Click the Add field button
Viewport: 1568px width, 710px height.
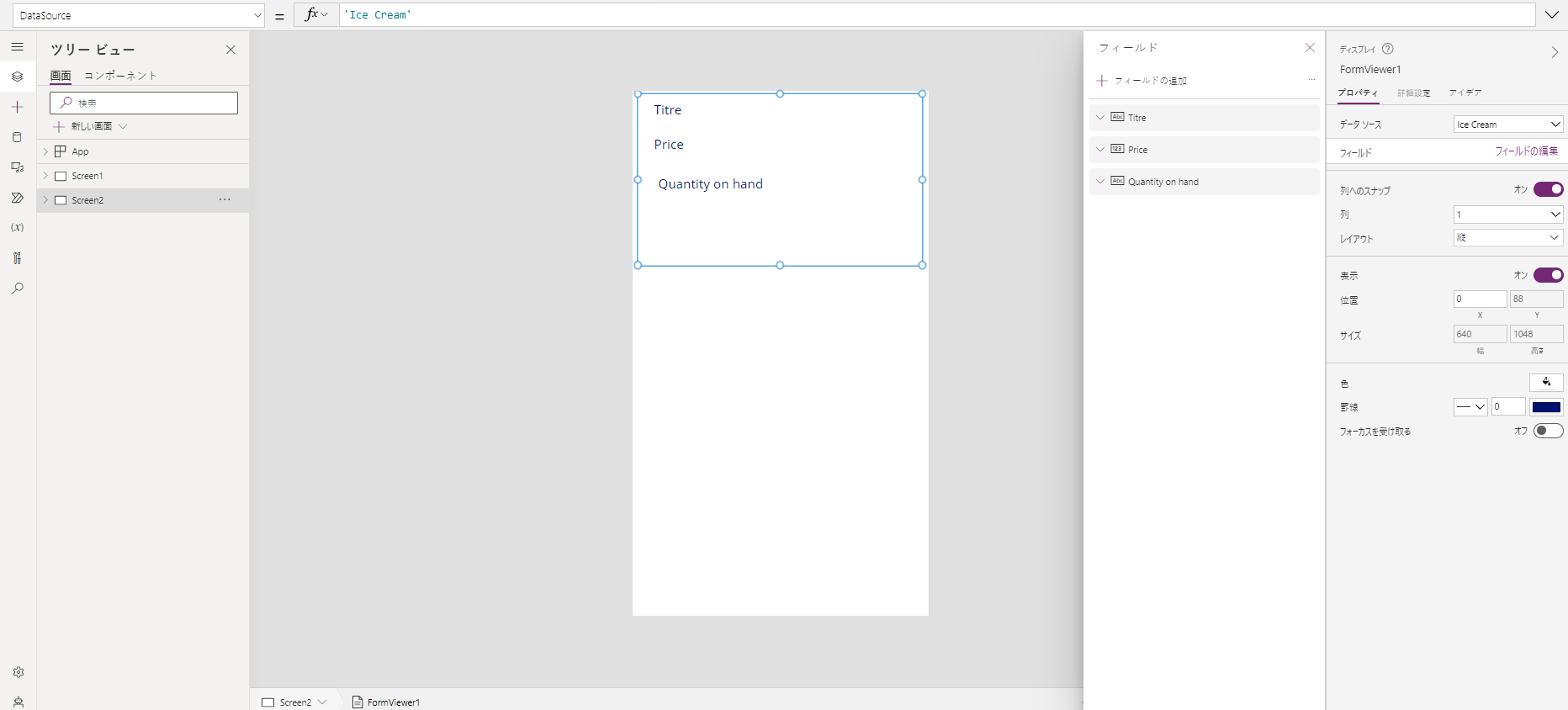pos(1142,81)
